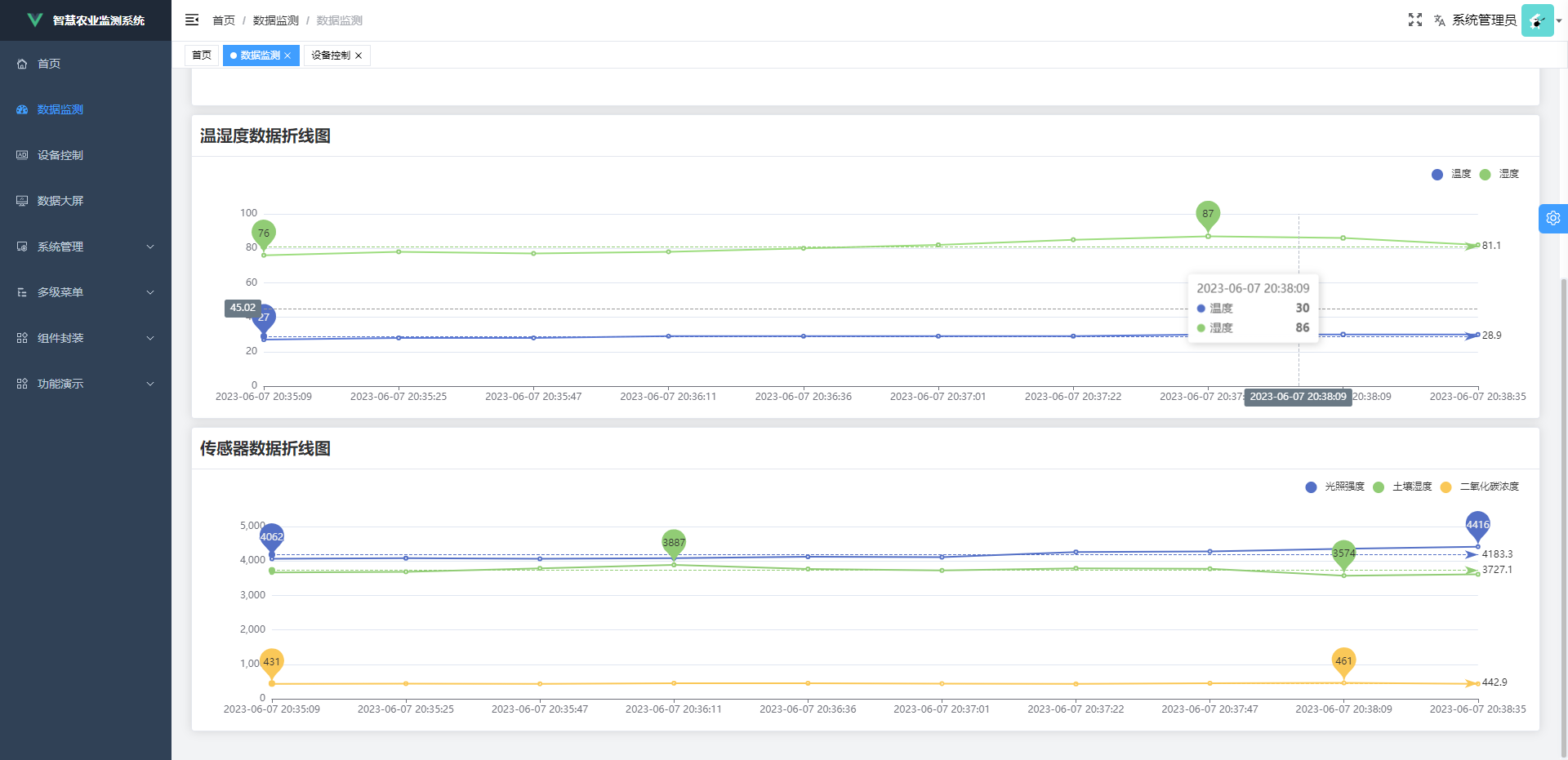Click the CO2 marker 431
The height and width of the screenshot is (760, 1568).
pyautogui.click(x=272, y=663)
